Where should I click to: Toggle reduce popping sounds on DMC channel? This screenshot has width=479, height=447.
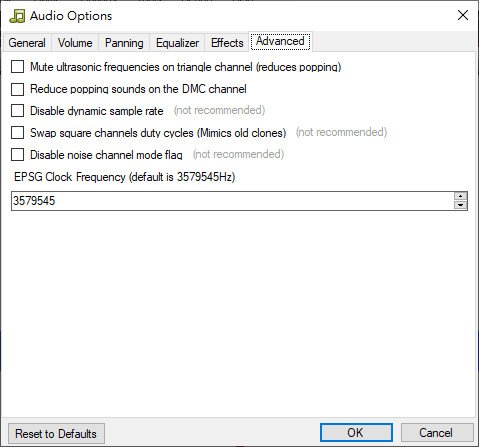(x=17, y=89)
